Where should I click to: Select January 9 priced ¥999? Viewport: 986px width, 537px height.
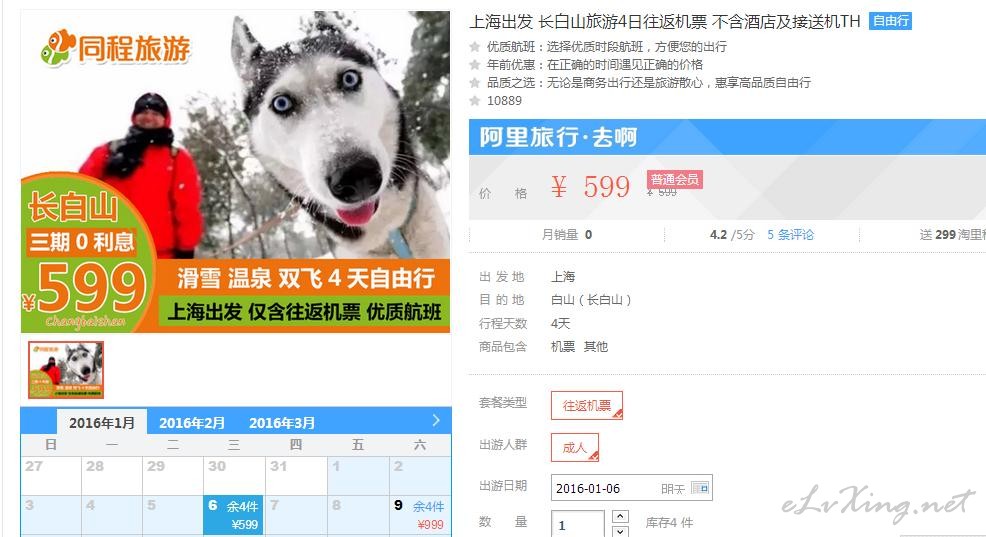pos(420,515)
